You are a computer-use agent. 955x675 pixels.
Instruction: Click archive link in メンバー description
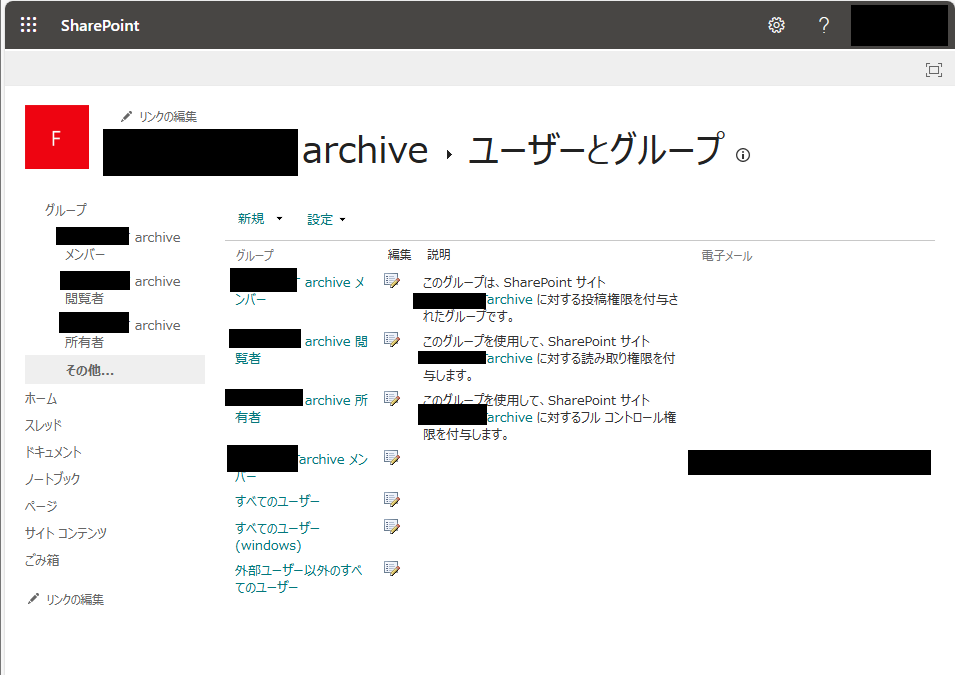[x=510, y=299]
